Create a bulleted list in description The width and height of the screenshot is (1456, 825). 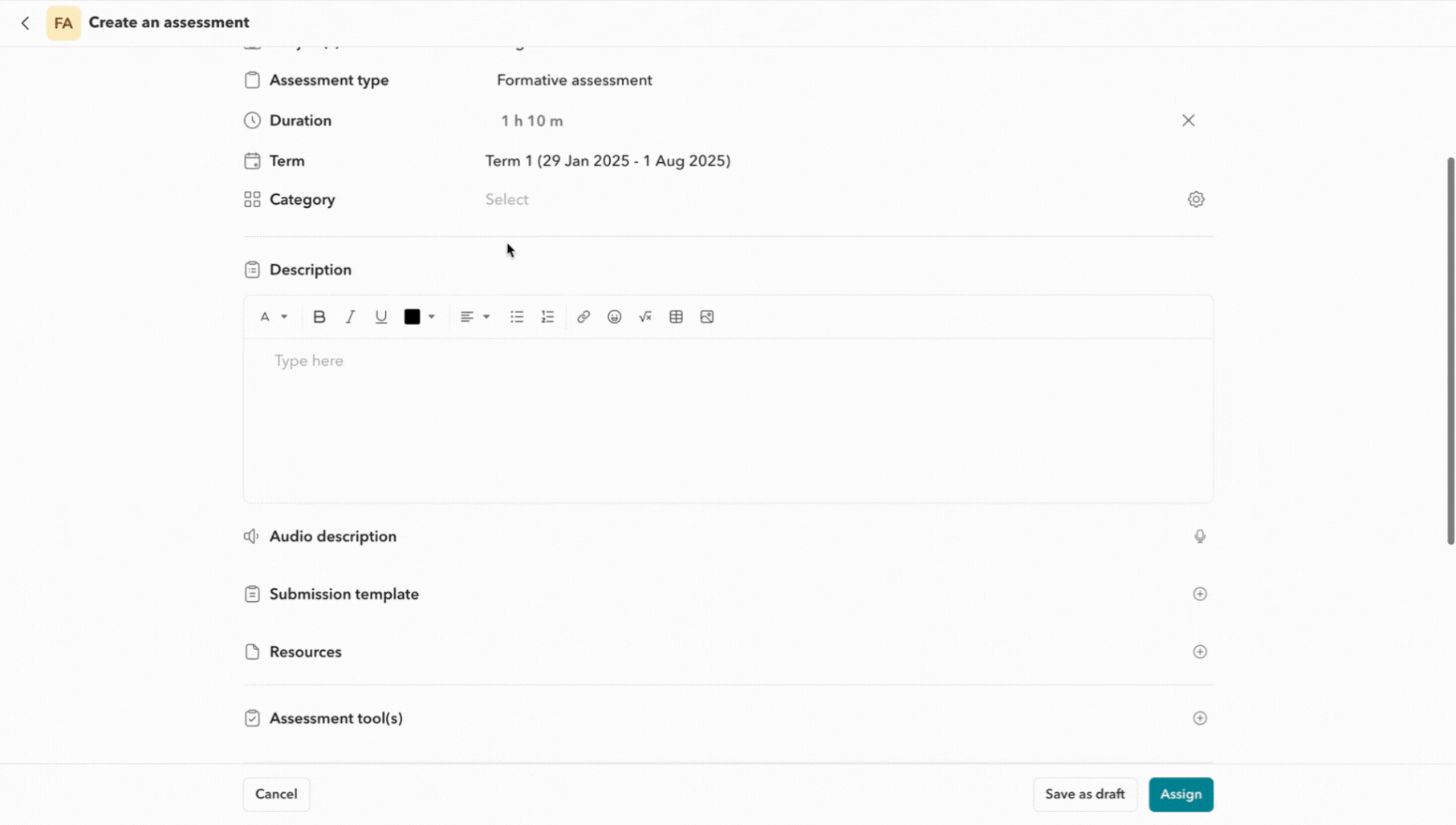[516, 316]
